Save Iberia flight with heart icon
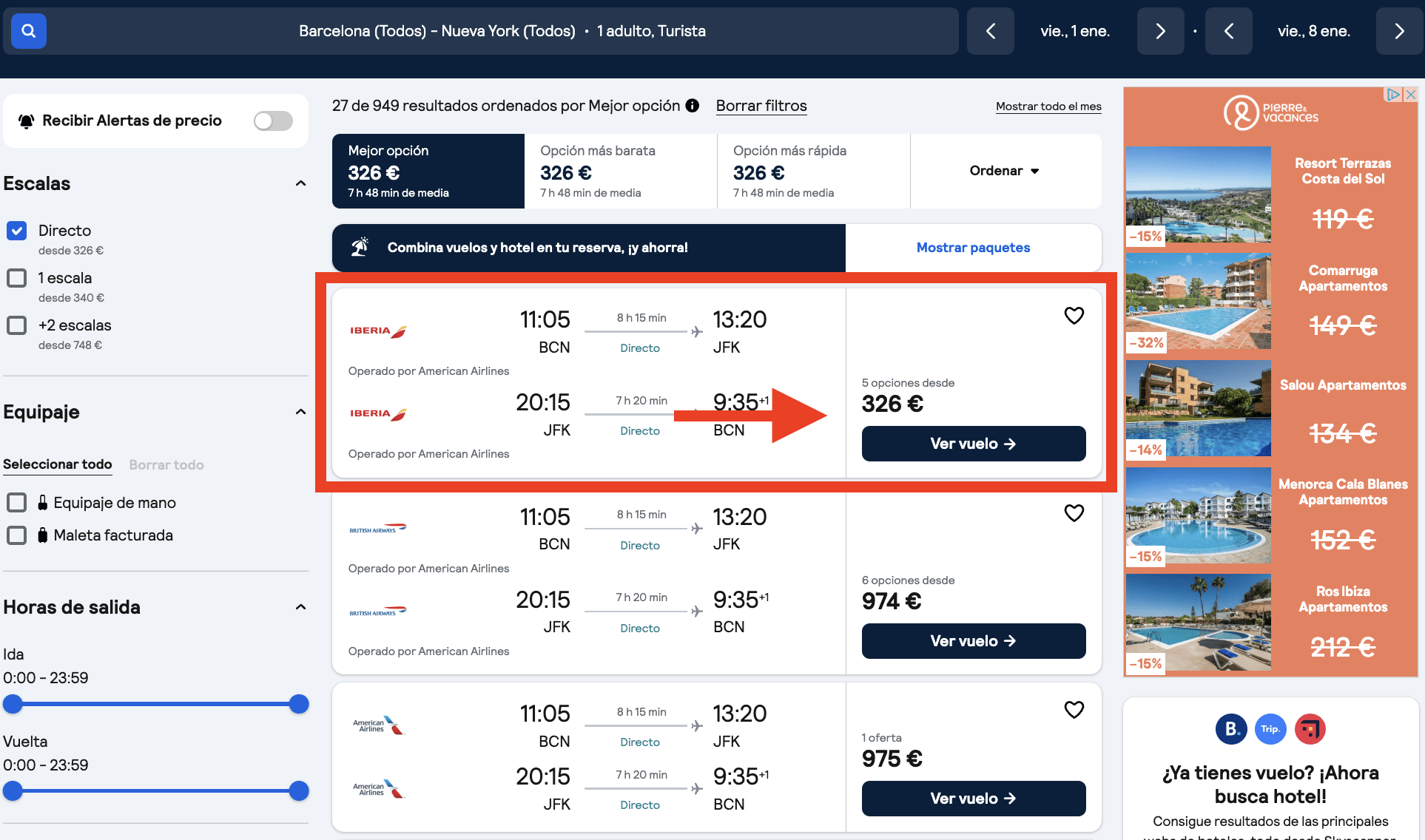Screen dimensions: 1425x840 pyautogui.click(x=1074, y=316)
